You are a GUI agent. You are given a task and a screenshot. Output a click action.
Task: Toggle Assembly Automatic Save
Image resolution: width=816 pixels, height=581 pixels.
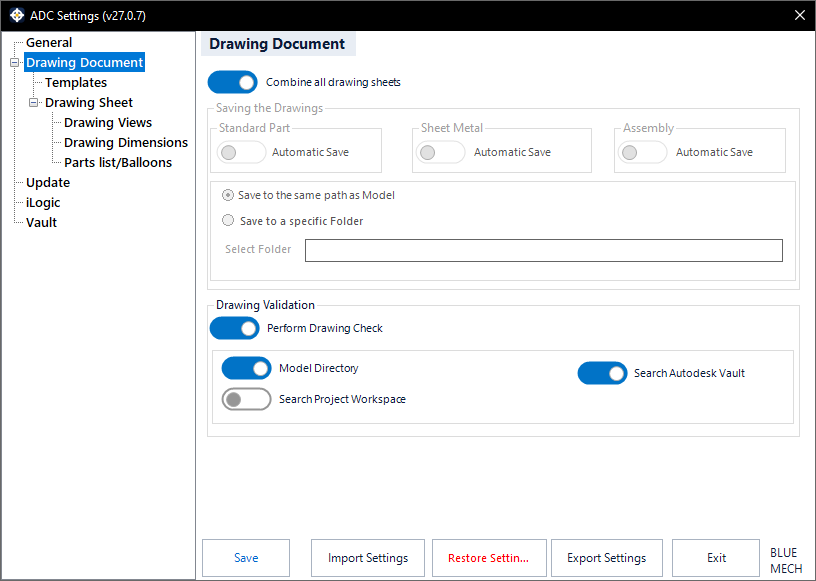[x=642, y=153]
